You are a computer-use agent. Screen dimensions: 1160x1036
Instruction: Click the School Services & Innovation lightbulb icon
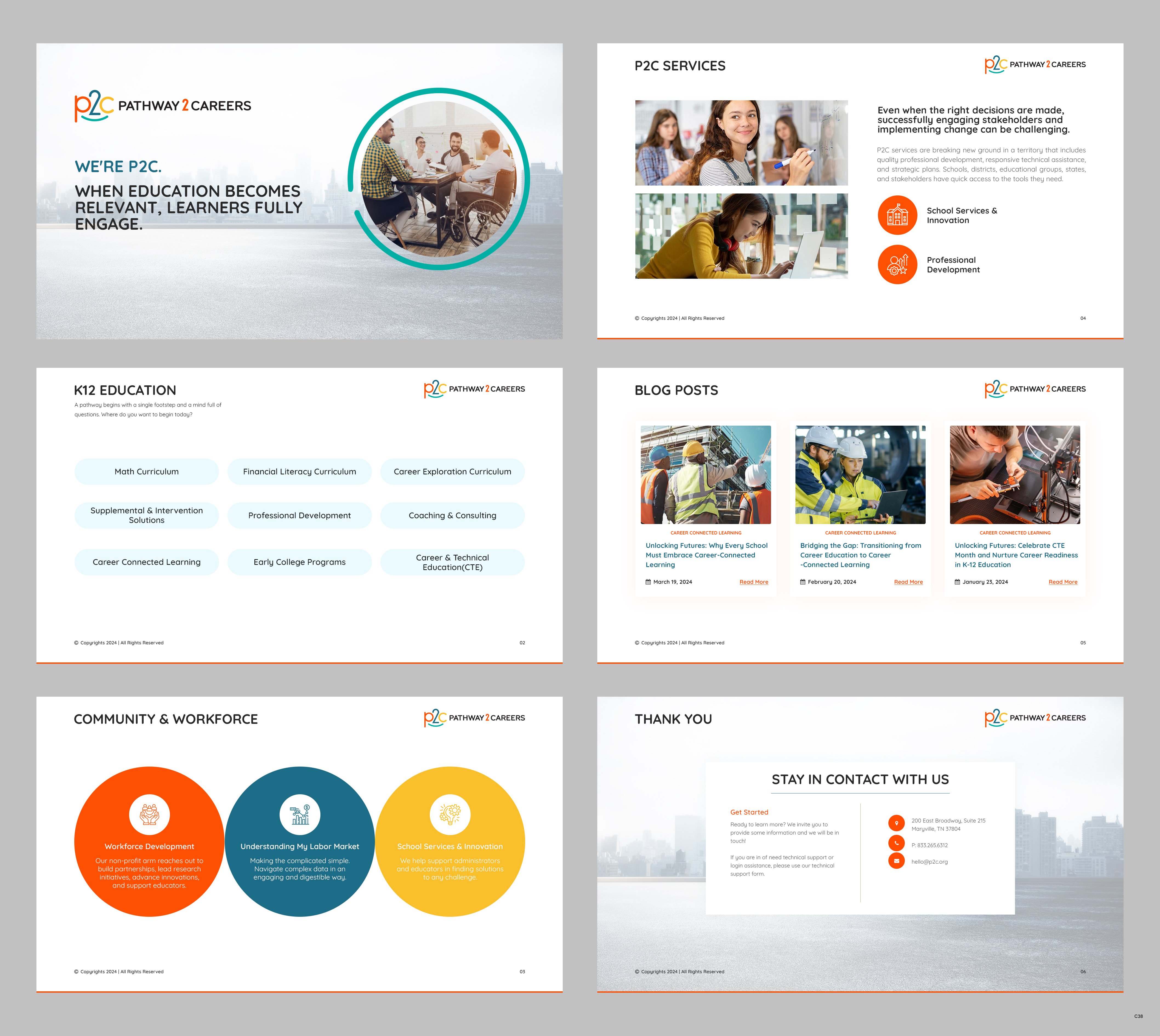pos(451,814)
